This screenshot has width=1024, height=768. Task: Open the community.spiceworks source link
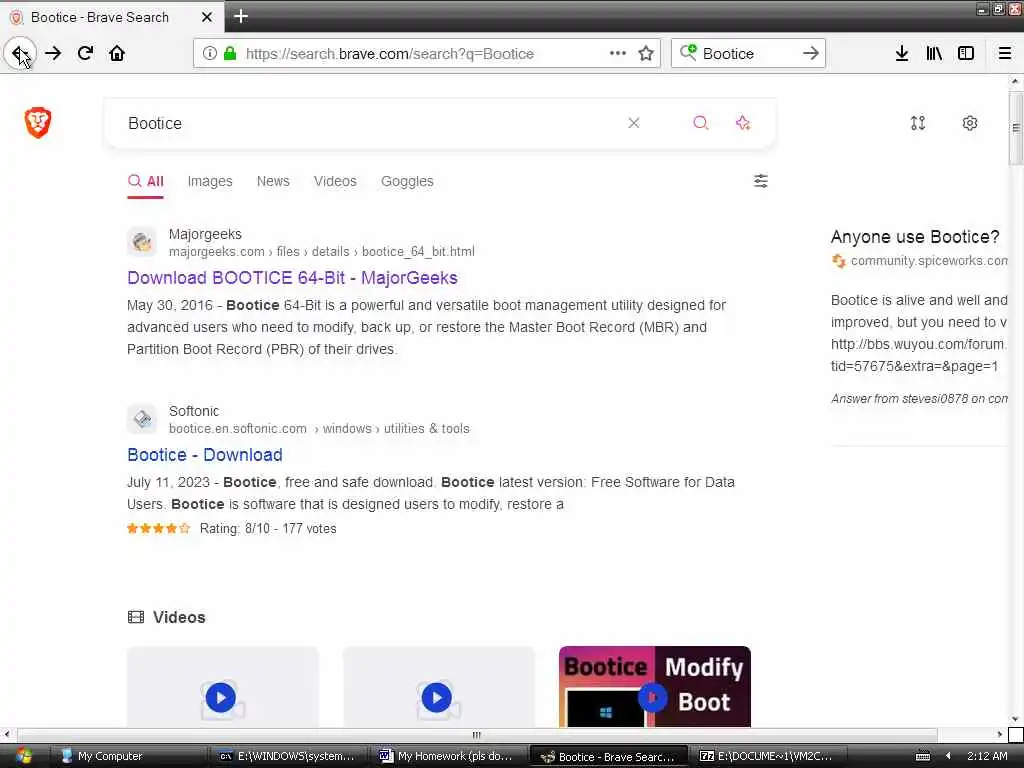(x=928, y=261)
